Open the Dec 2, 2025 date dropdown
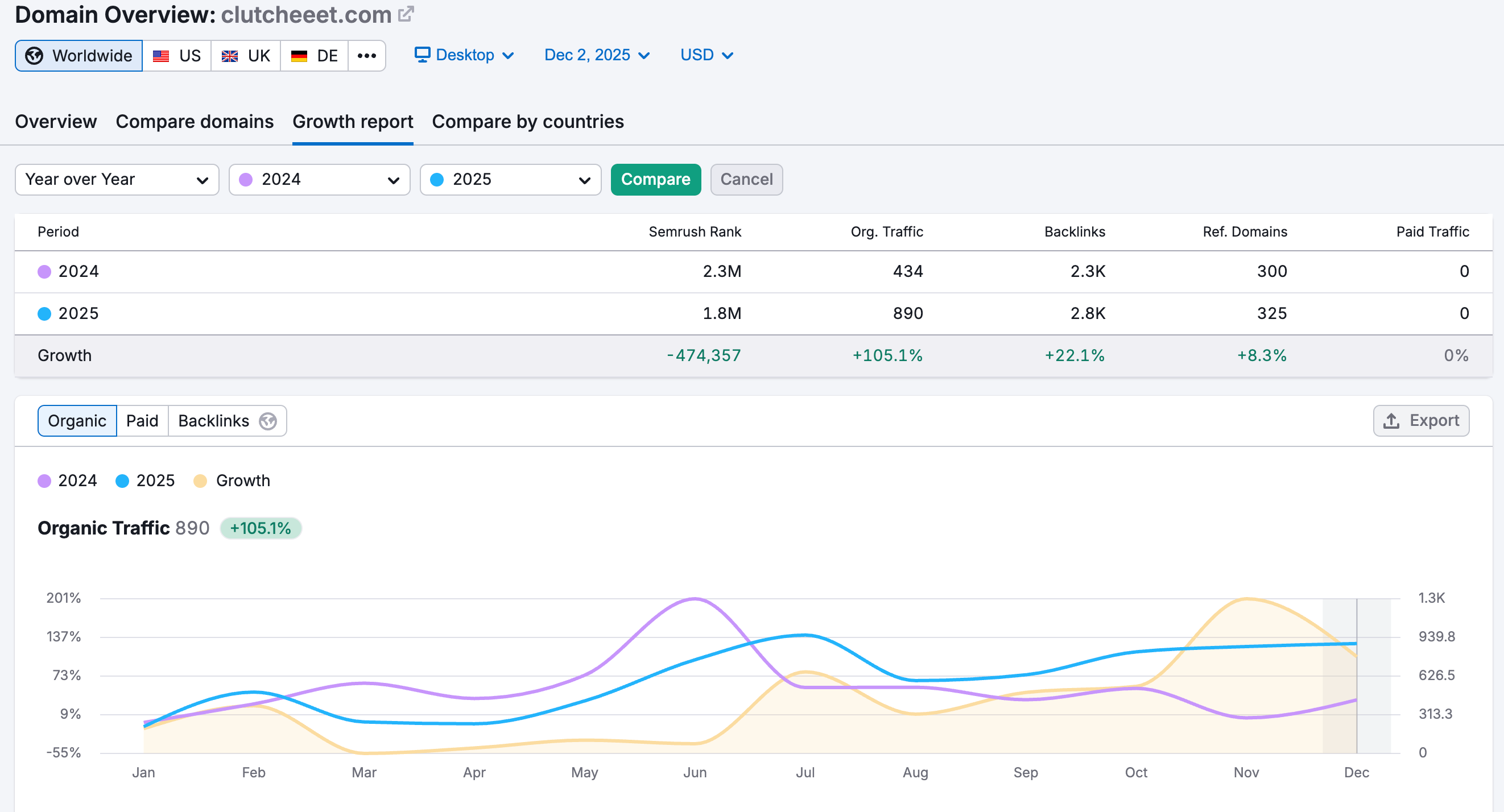1504x812 pixels. pos(597,55)
